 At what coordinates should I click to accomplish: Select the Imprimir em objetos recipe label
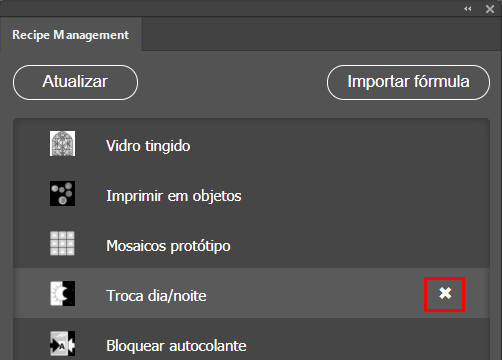point(174,196)
